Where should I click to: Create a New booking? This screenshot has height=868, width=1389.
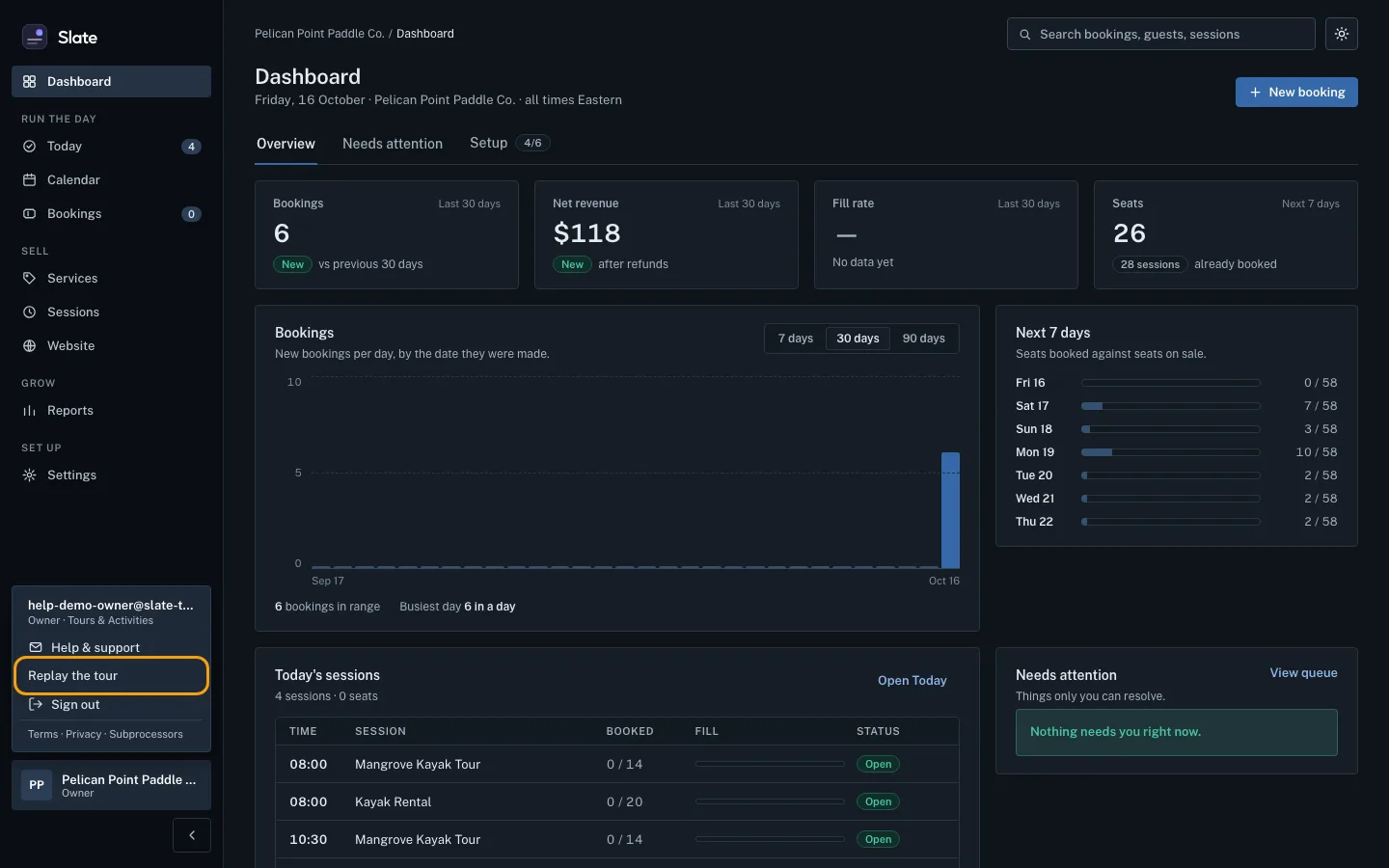pyautogui.click(x=1296, y=93)
